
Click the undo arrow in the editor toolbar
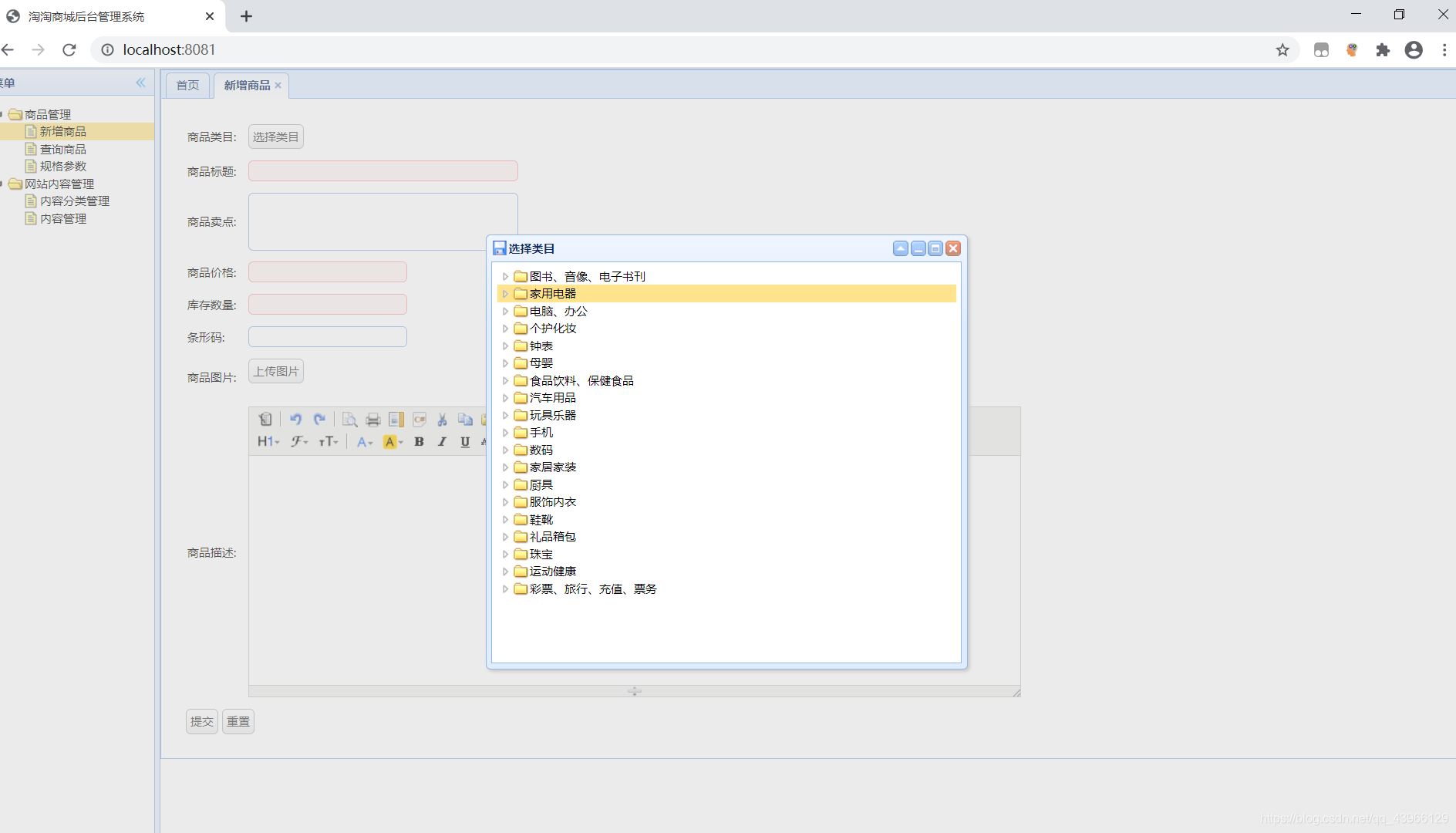[x=295, y=420]
